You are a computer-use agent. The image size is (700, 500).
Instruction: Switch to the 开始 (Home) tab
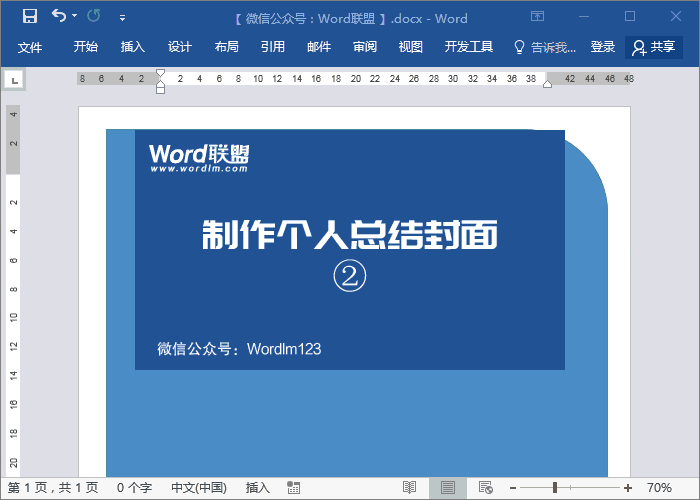coord(86,47)
